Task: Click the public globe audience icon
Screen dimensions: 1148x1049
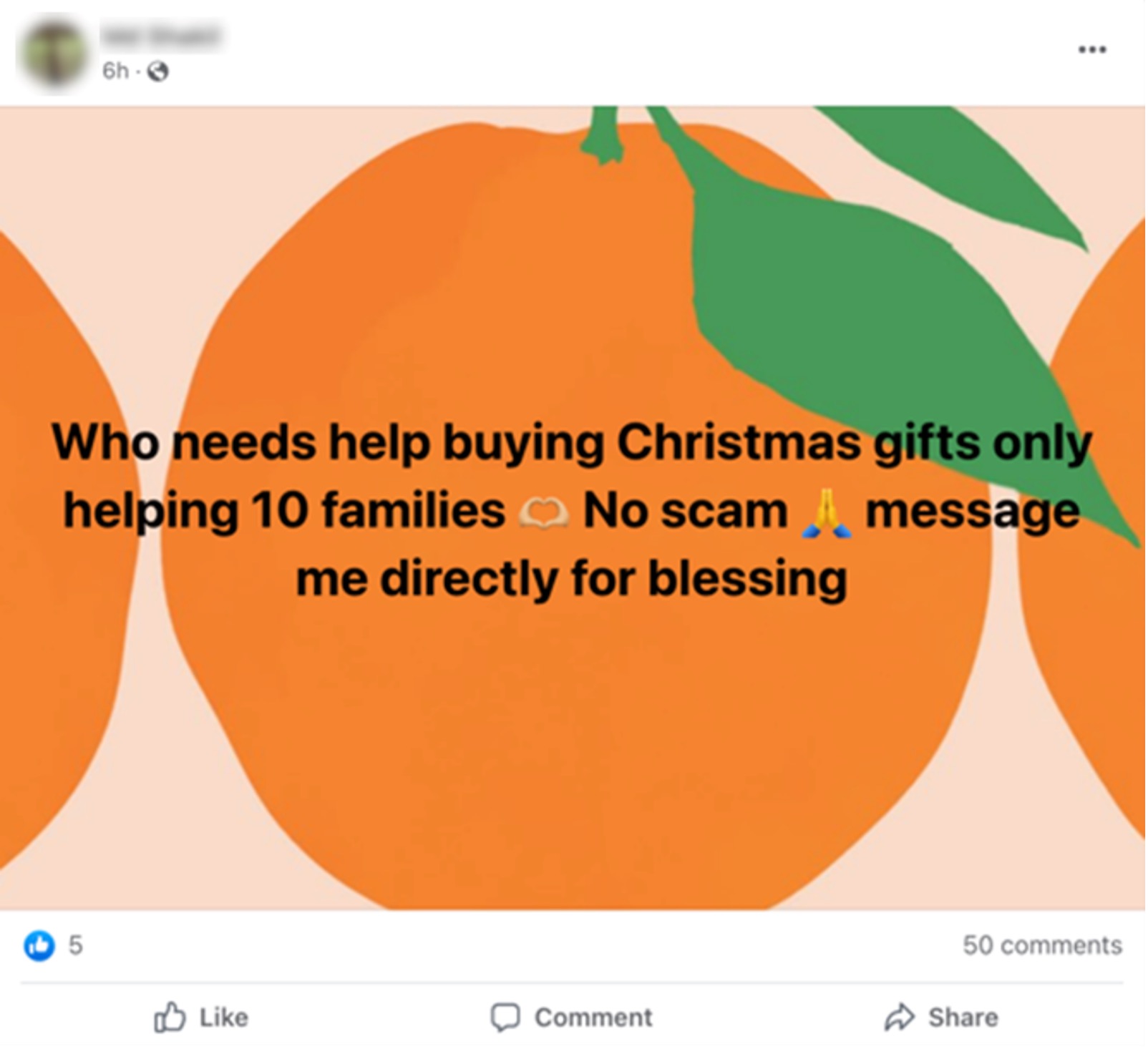Action: [x=157, y=72]
